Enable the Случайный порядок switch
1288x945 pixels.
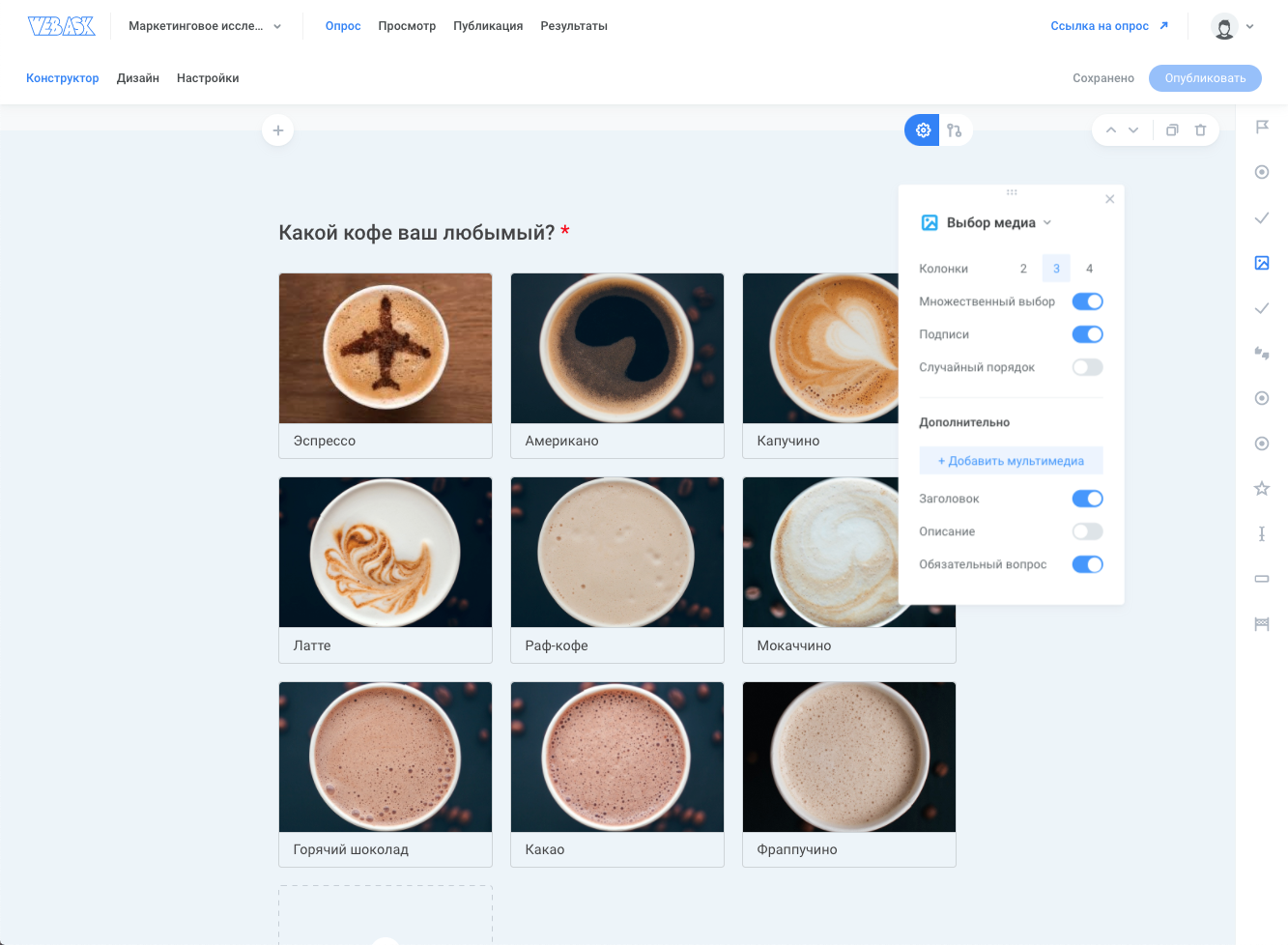tap(1087, 367)
